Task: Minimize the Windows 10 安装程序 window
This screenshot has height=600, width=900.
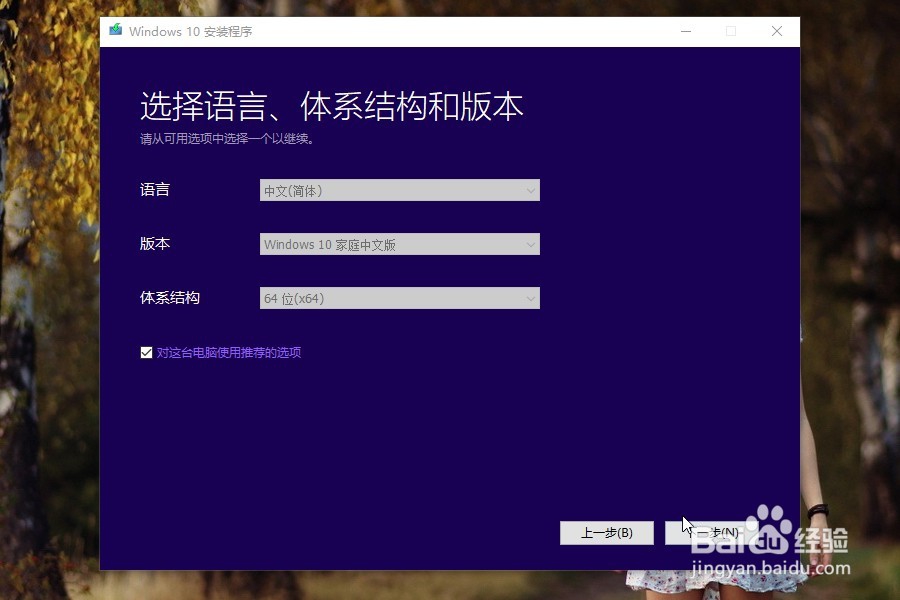Action: click(686, 31)
